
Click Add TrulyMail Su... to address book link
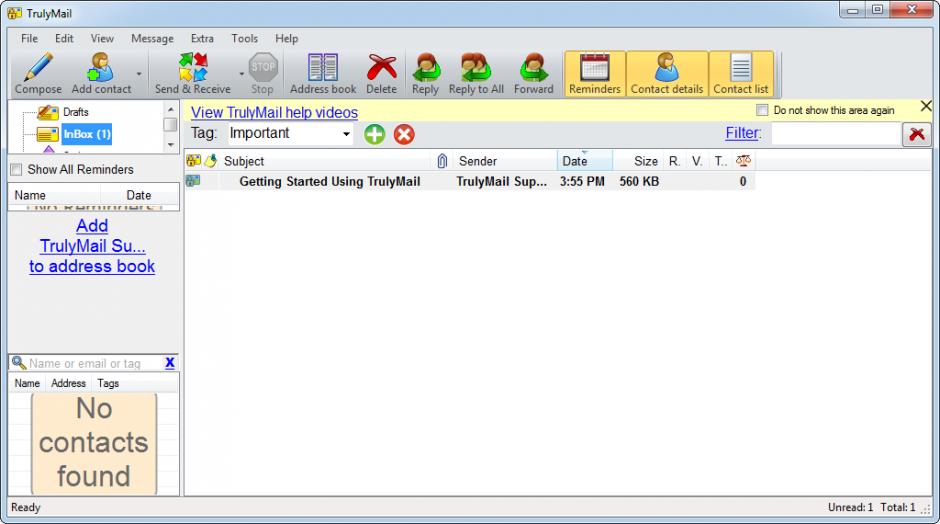[92, 246]
